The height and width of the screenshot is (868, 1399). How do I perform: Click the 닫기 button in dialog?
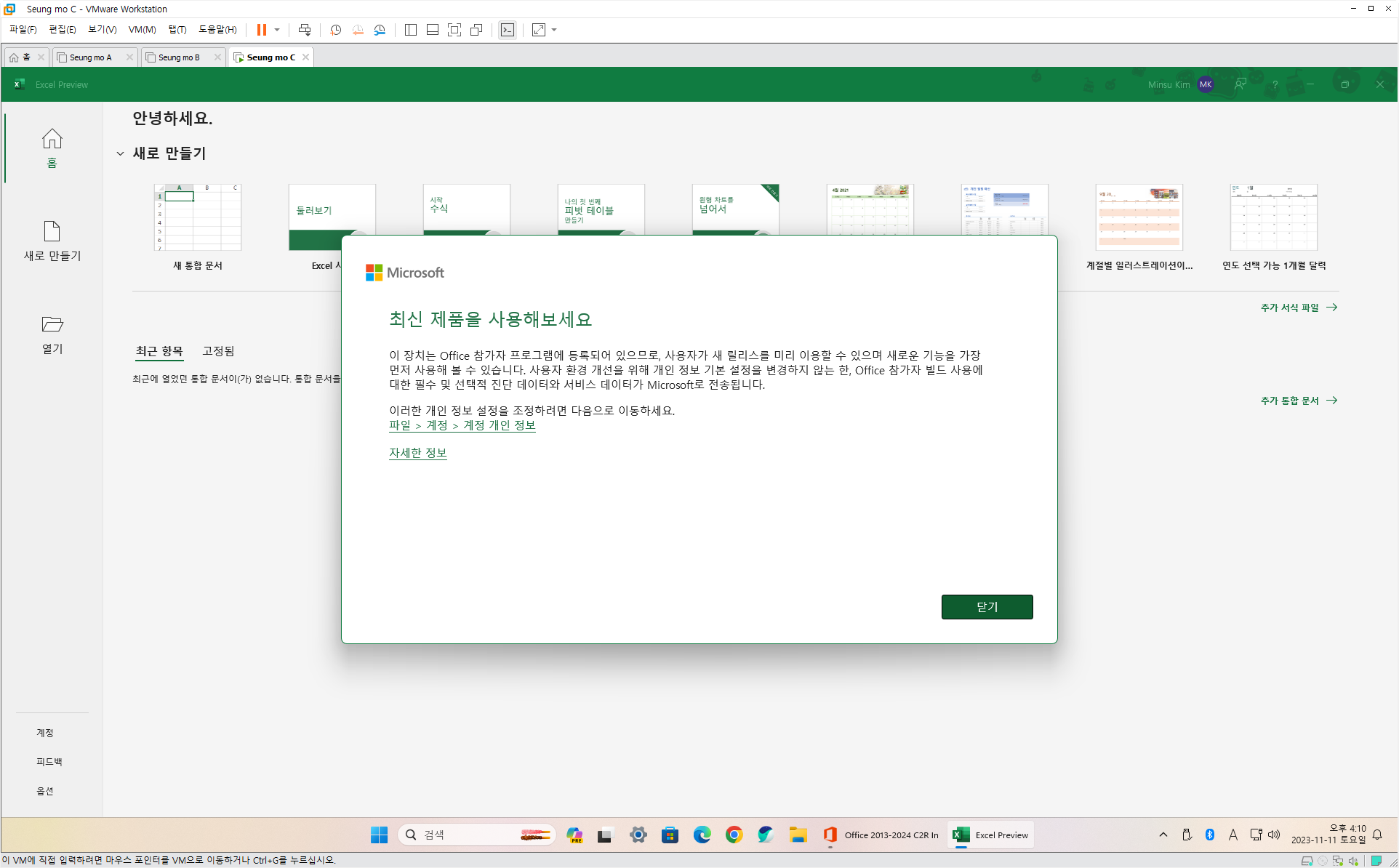[987, 607]
